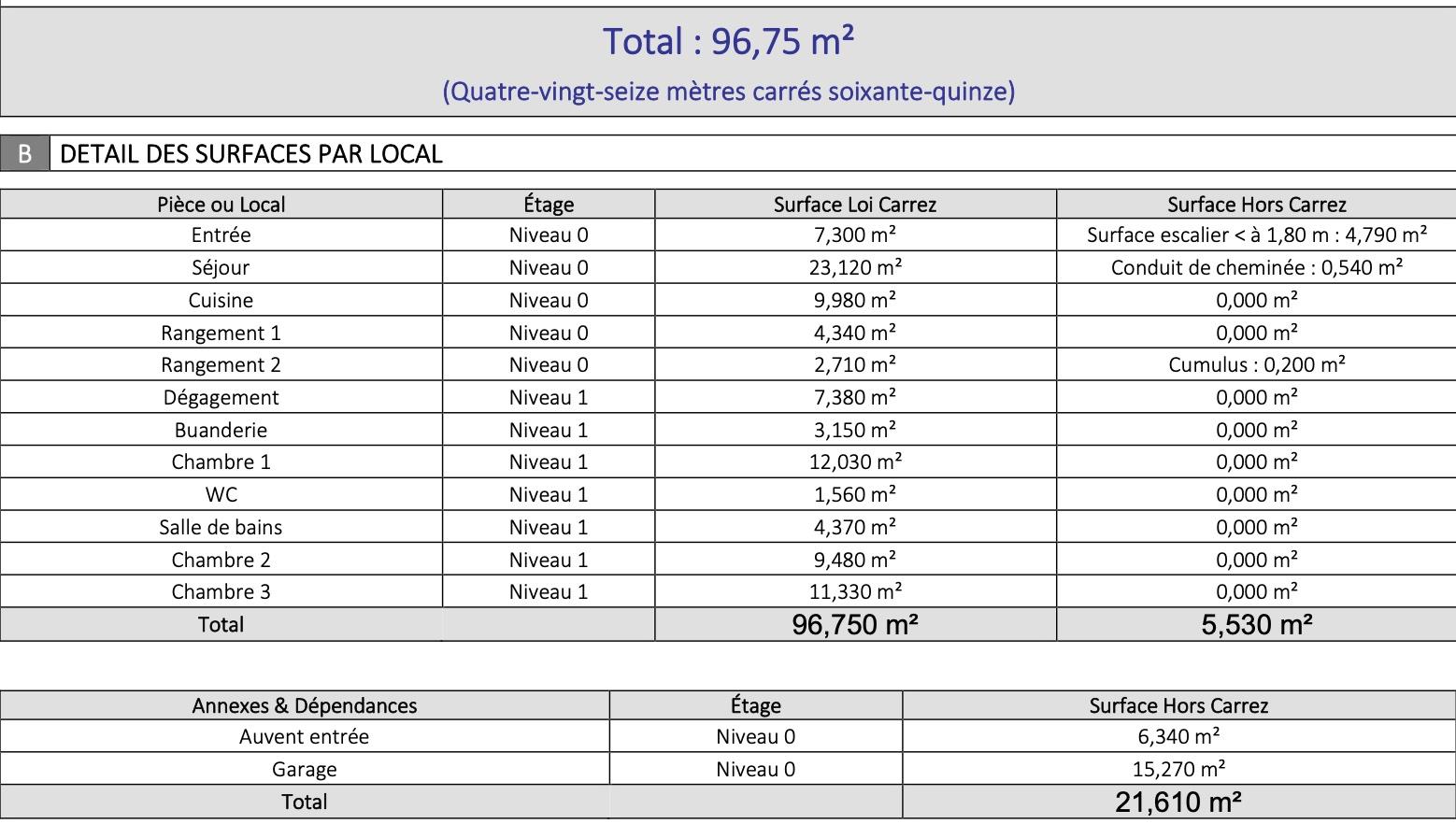Click the 'Chambre 1' cell
Viewport: 1456px width, 824px height.
221,462
